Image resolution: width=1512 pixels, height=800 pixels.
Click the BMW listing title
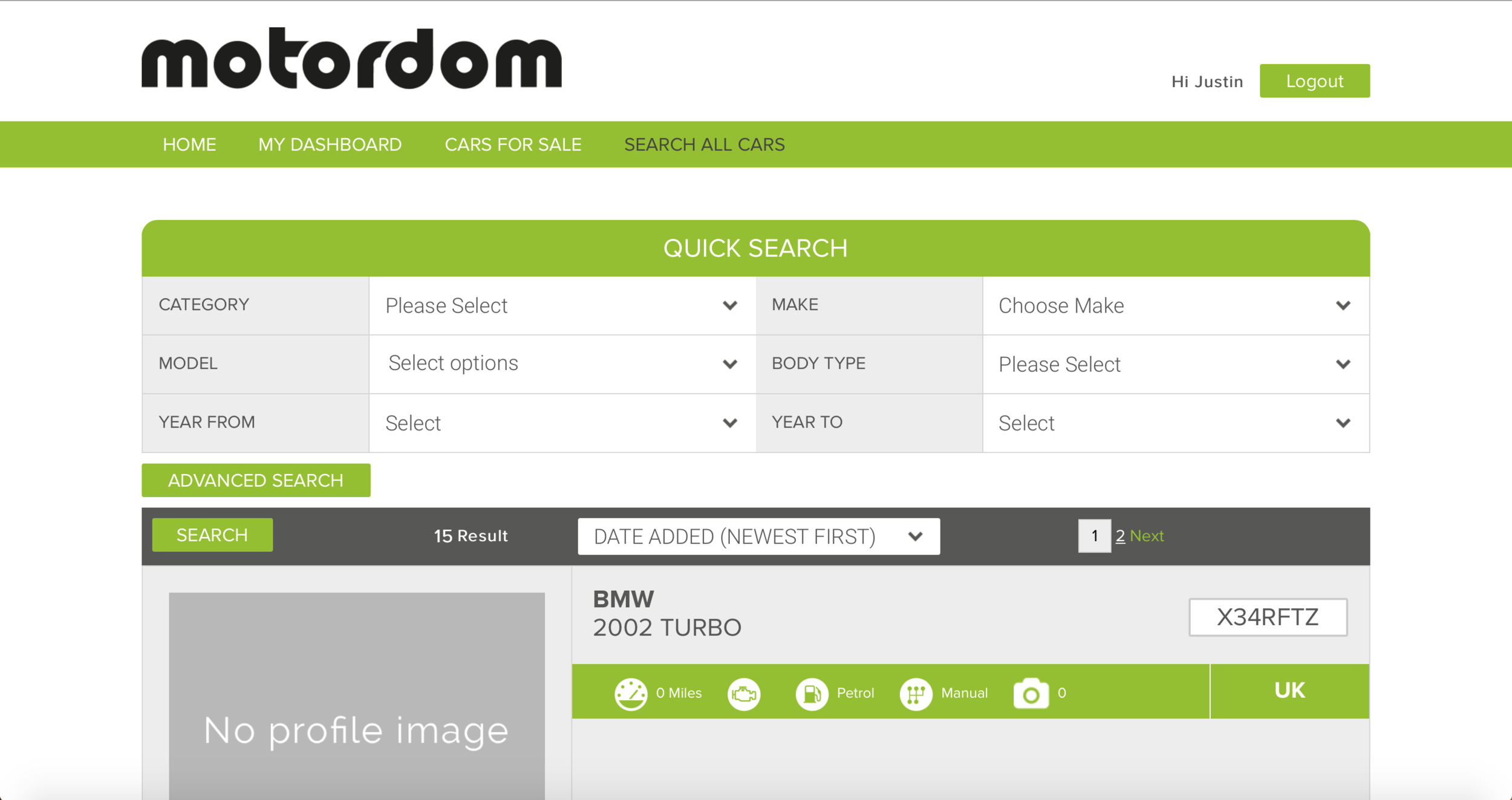click(623, 599)
